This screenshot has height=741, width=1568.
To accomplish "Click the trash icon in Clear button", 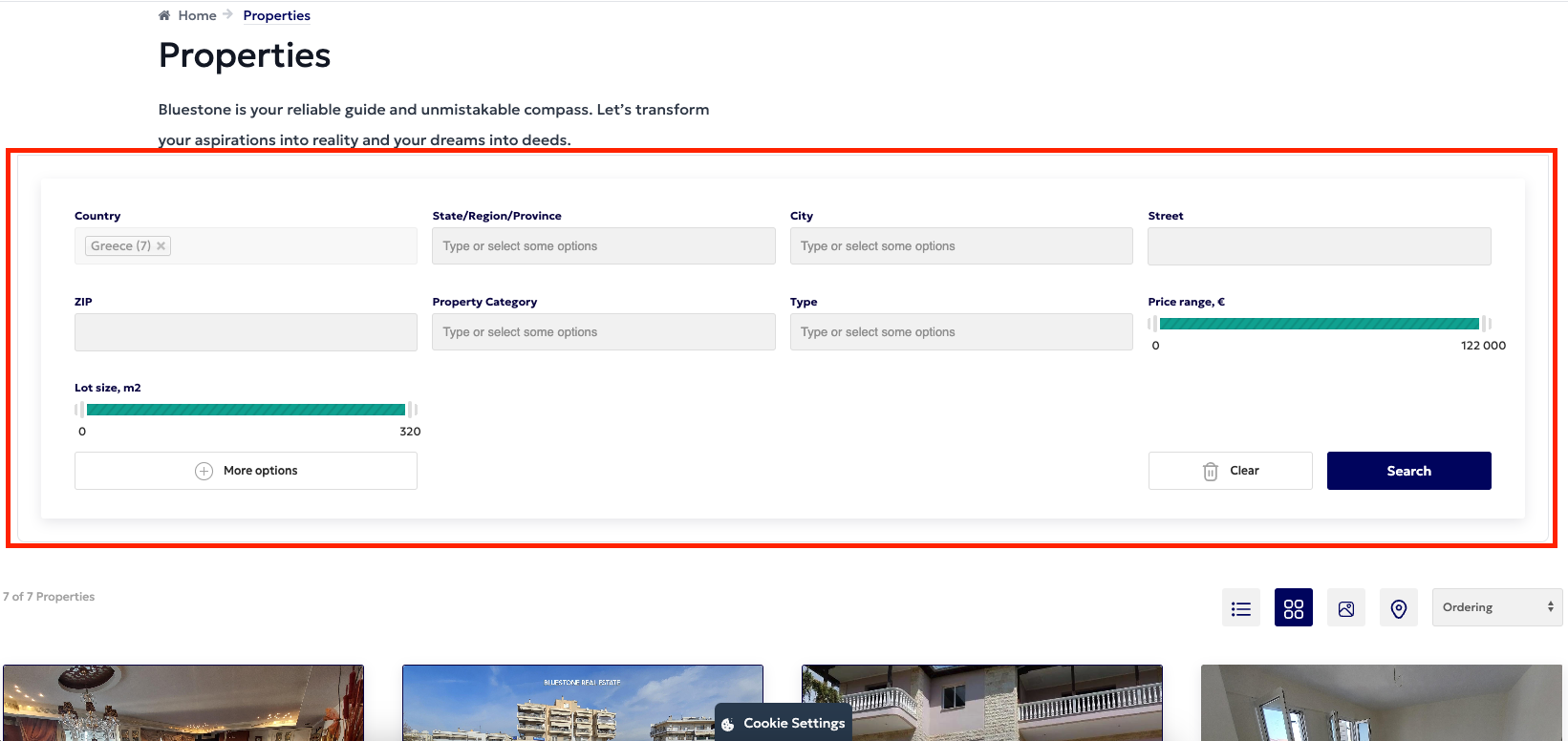I will (x=1210, y=471).
